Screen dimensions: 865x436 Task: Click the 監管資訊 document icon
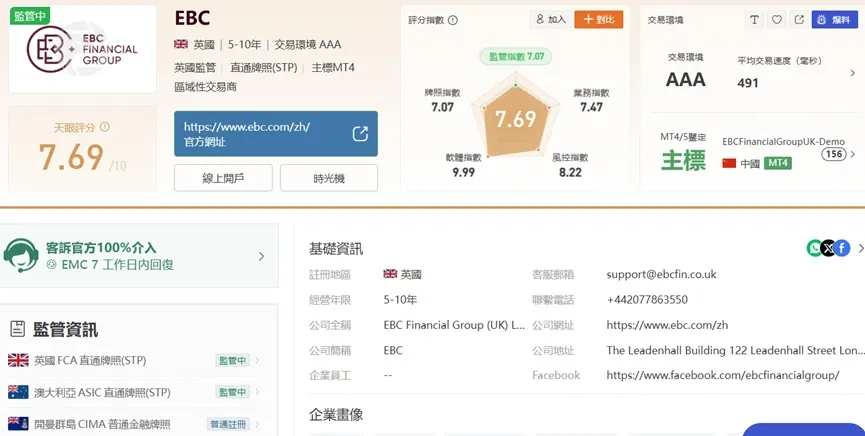coord(18,329)
